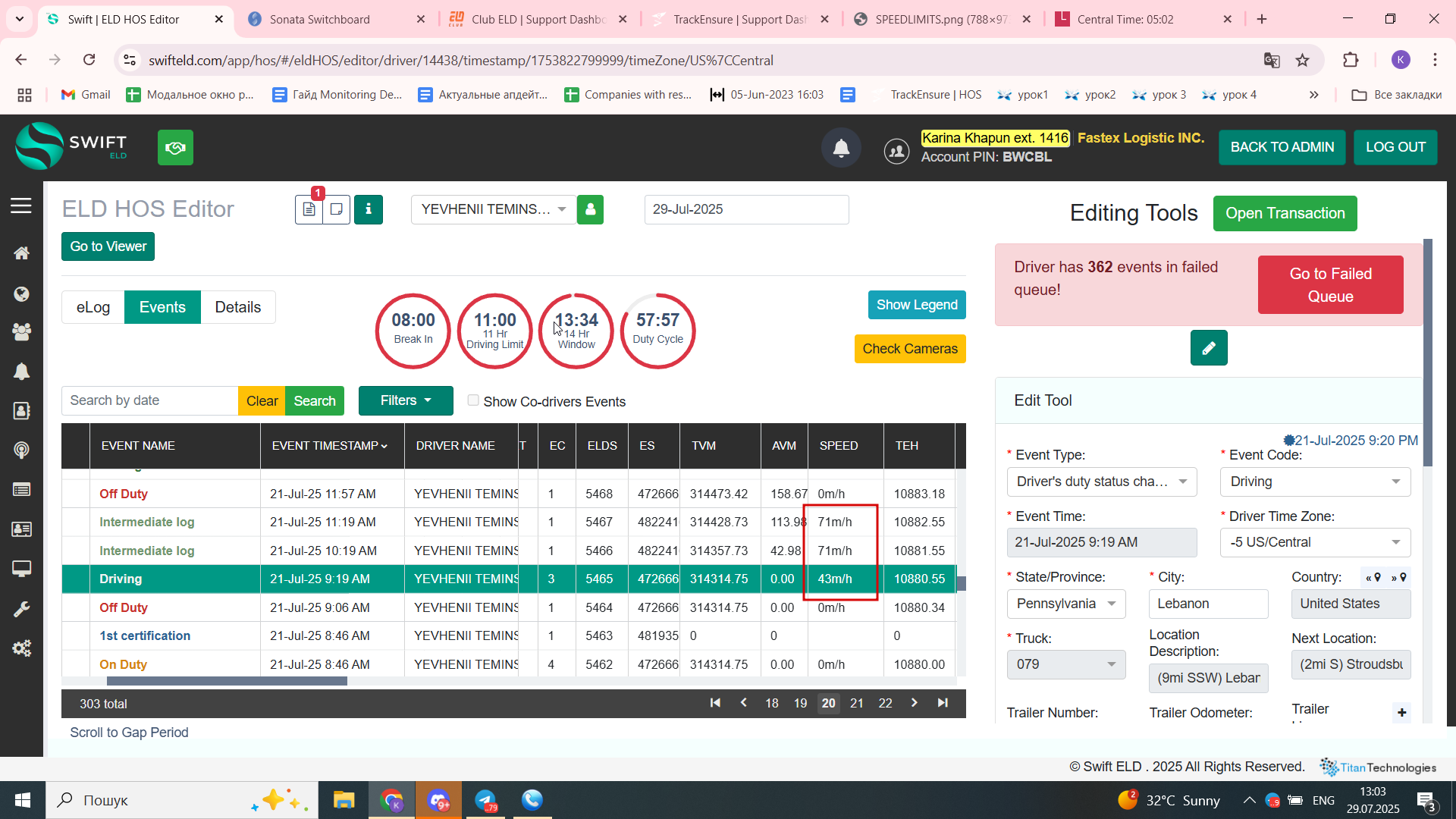
Task: Expand the State/Province Pennsylvania dropdown
Action: [1066, 604]
